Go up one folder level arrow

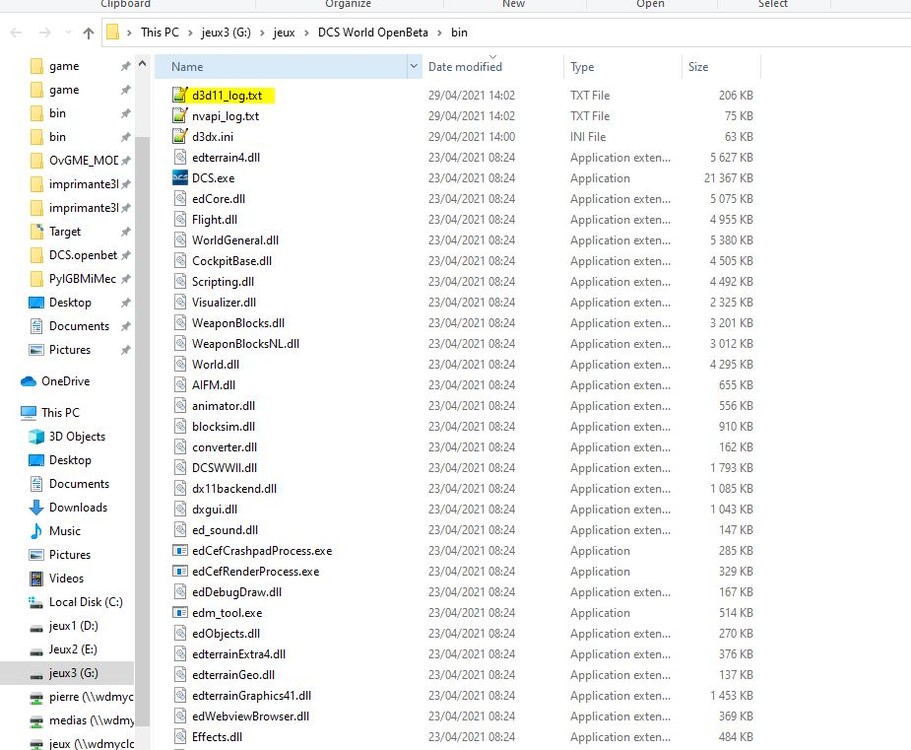[88, 33]
